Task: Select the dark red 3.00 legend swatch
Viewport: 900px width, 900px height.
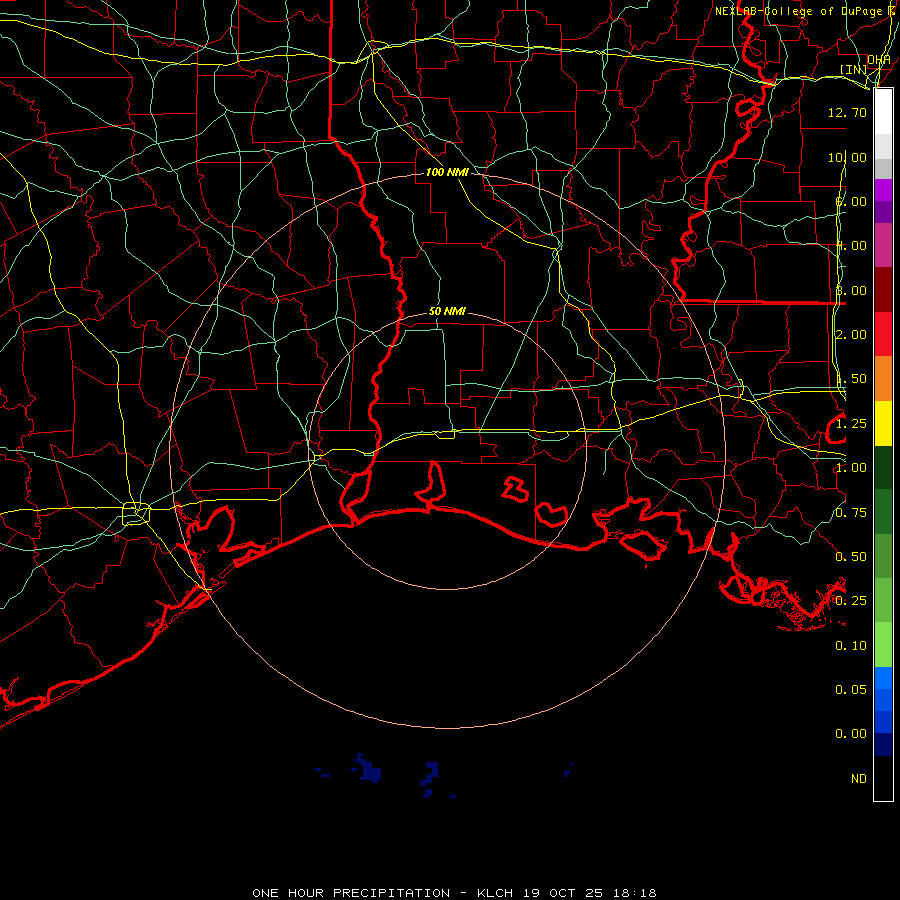Action: pyautogui.click(x=883, y=290)
